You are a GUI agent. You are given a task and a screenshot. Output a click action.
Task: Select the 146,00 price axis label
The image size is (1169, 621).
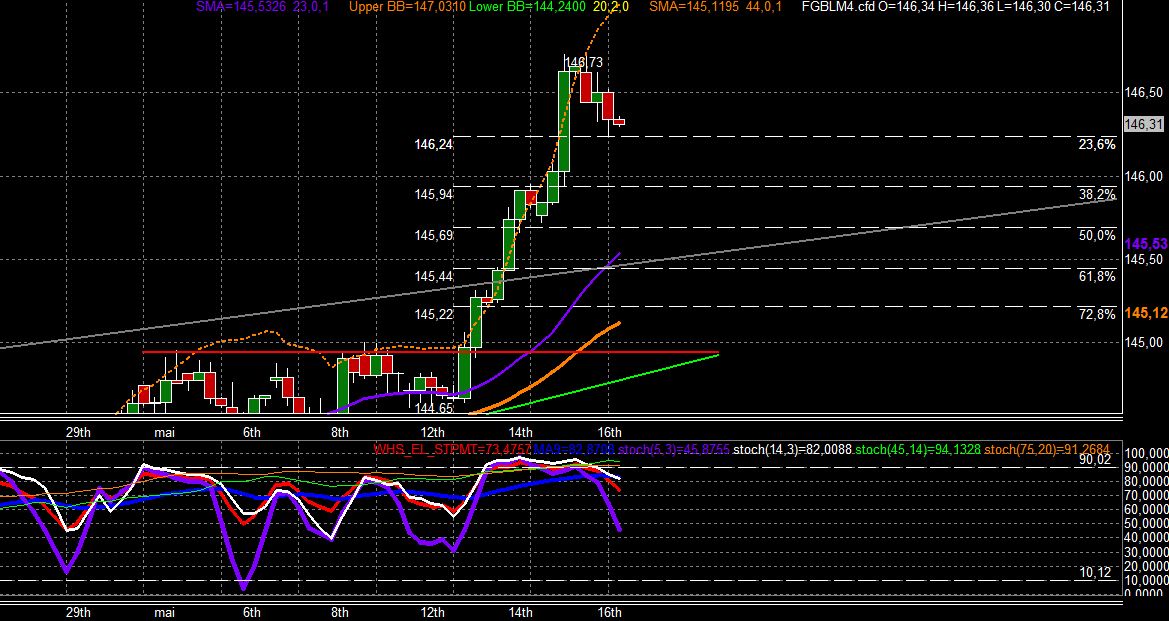[x=1144, y=176]
